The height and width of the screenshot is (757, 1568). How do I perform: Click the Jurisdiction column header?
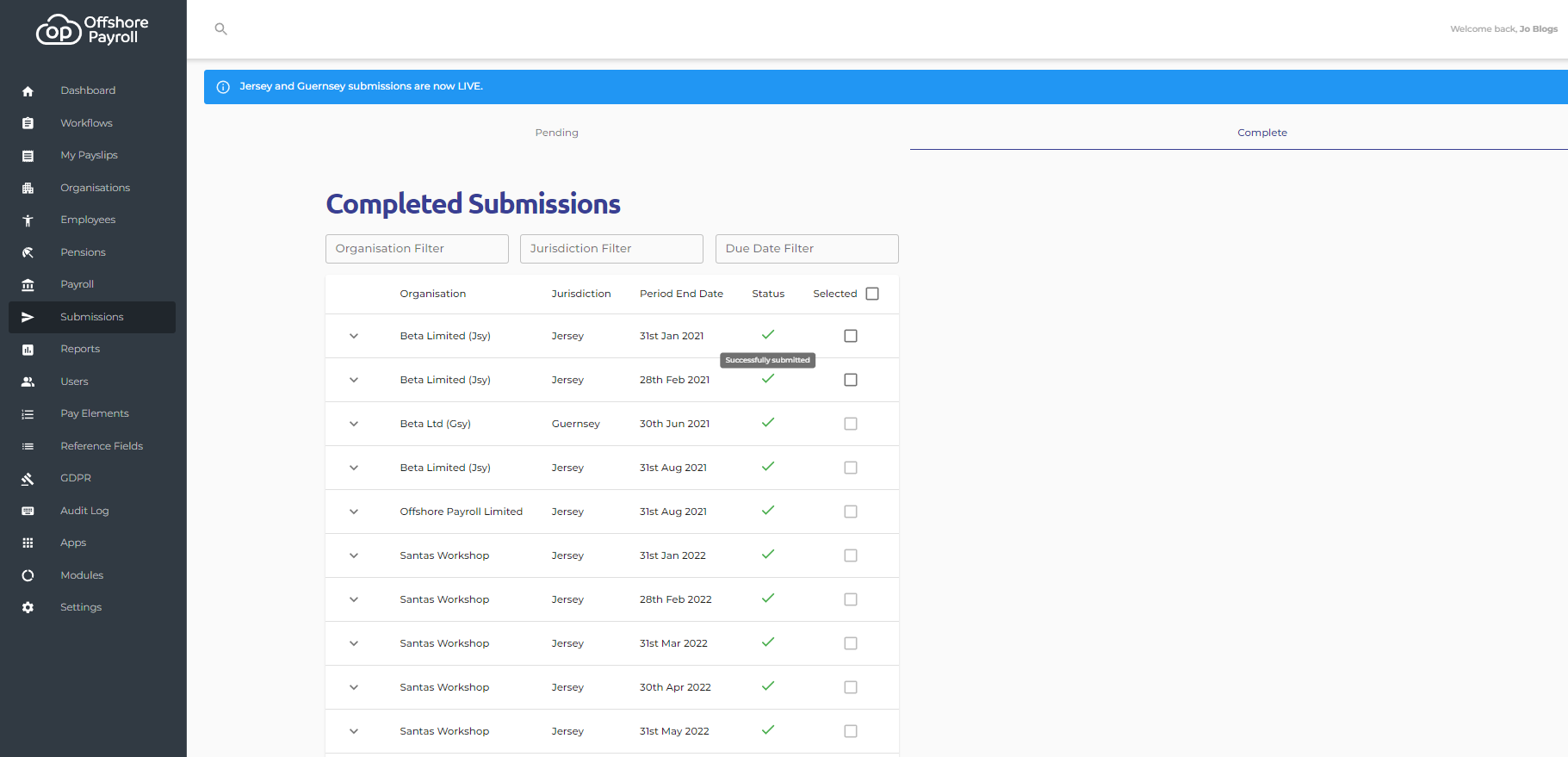[581, 294]
